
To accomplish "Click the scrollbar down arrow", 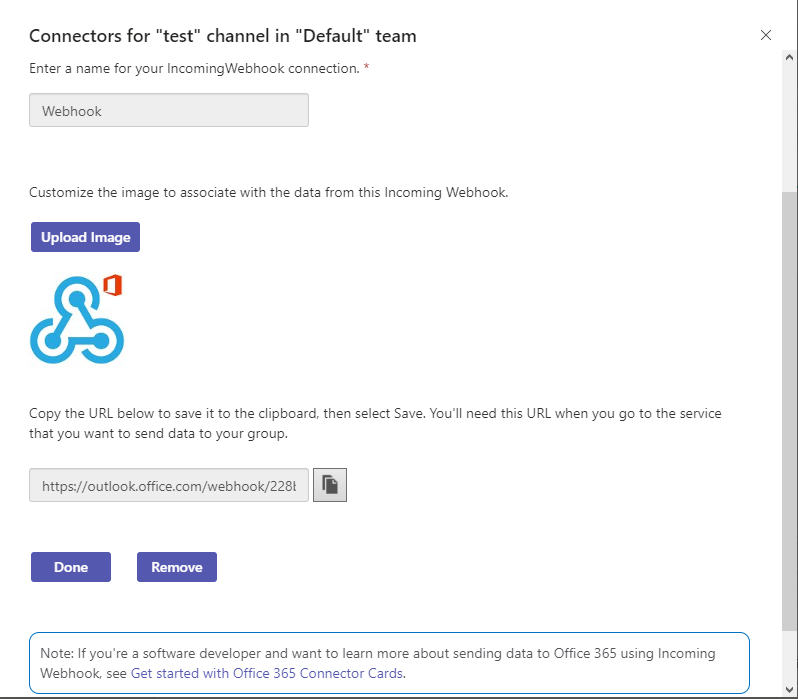I will tap(789, 690).
